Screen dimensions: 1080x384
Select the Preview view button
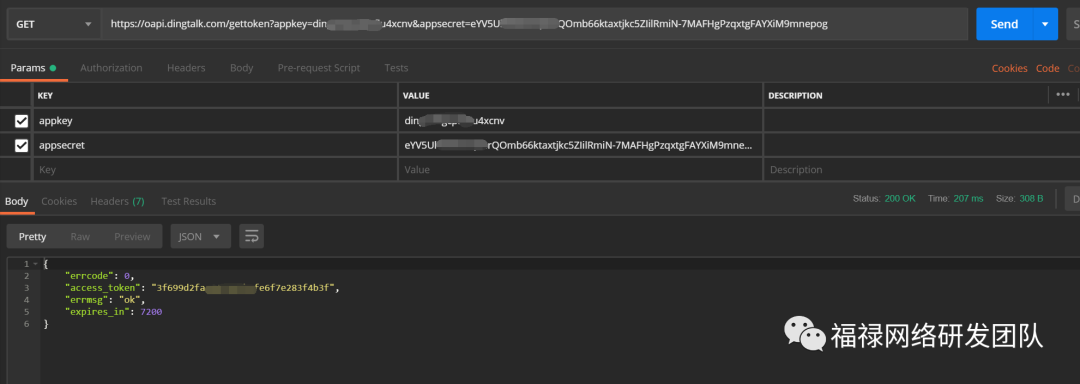point(132,236)
